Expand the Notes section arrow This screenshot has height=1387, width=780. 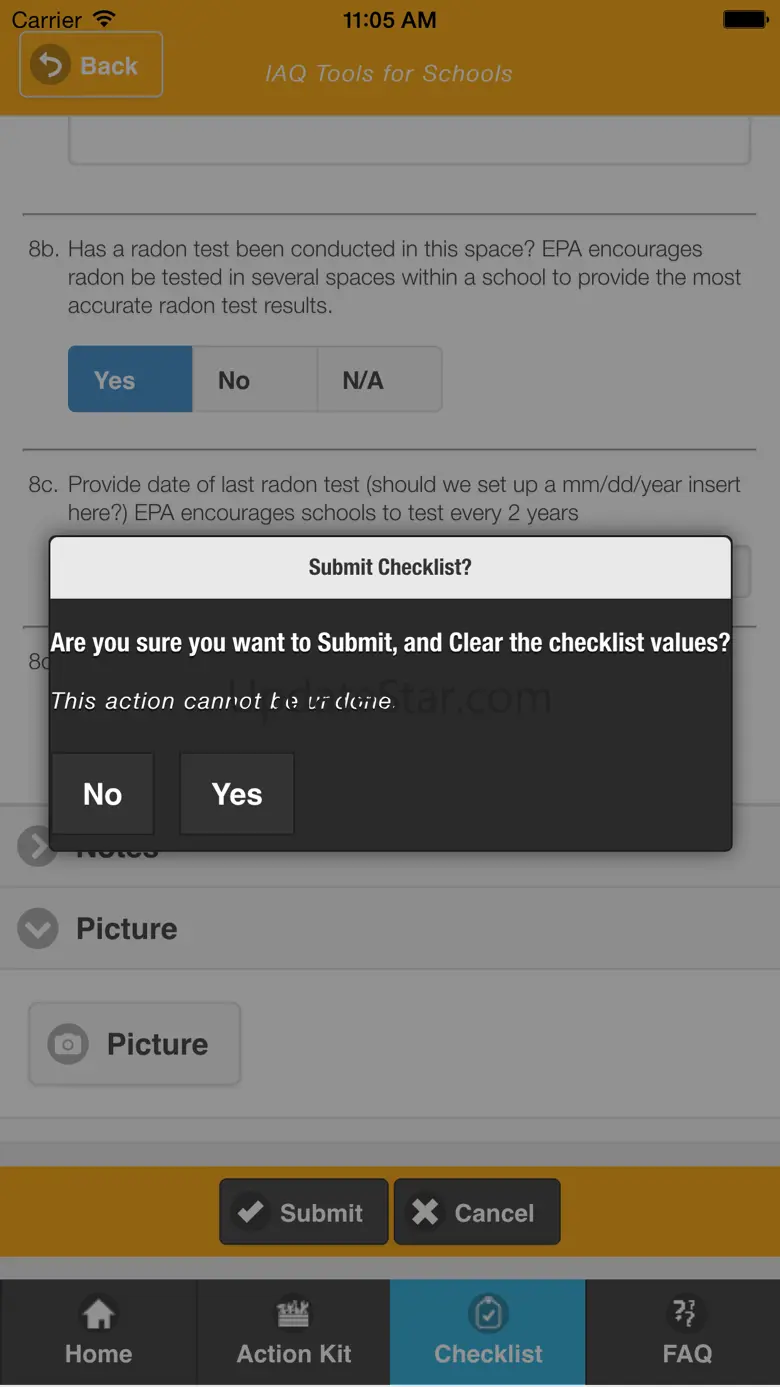point(36,847)
